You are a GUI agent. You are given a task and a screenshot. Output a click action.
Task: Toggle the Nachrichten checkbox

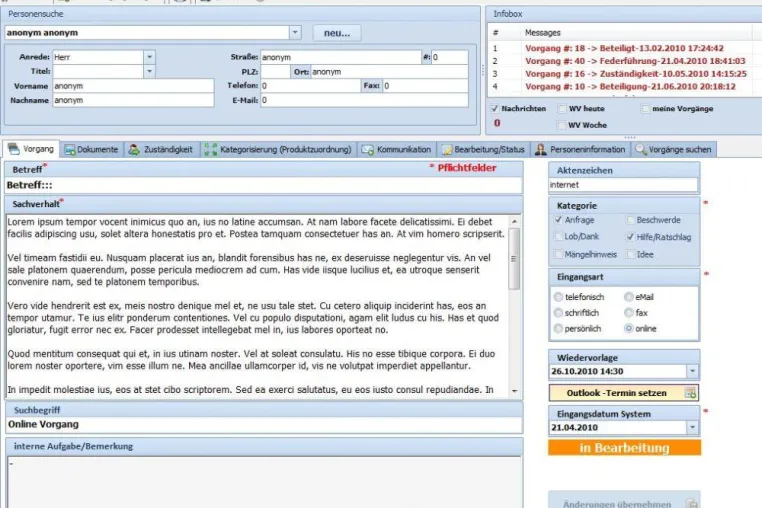(495, 108)
